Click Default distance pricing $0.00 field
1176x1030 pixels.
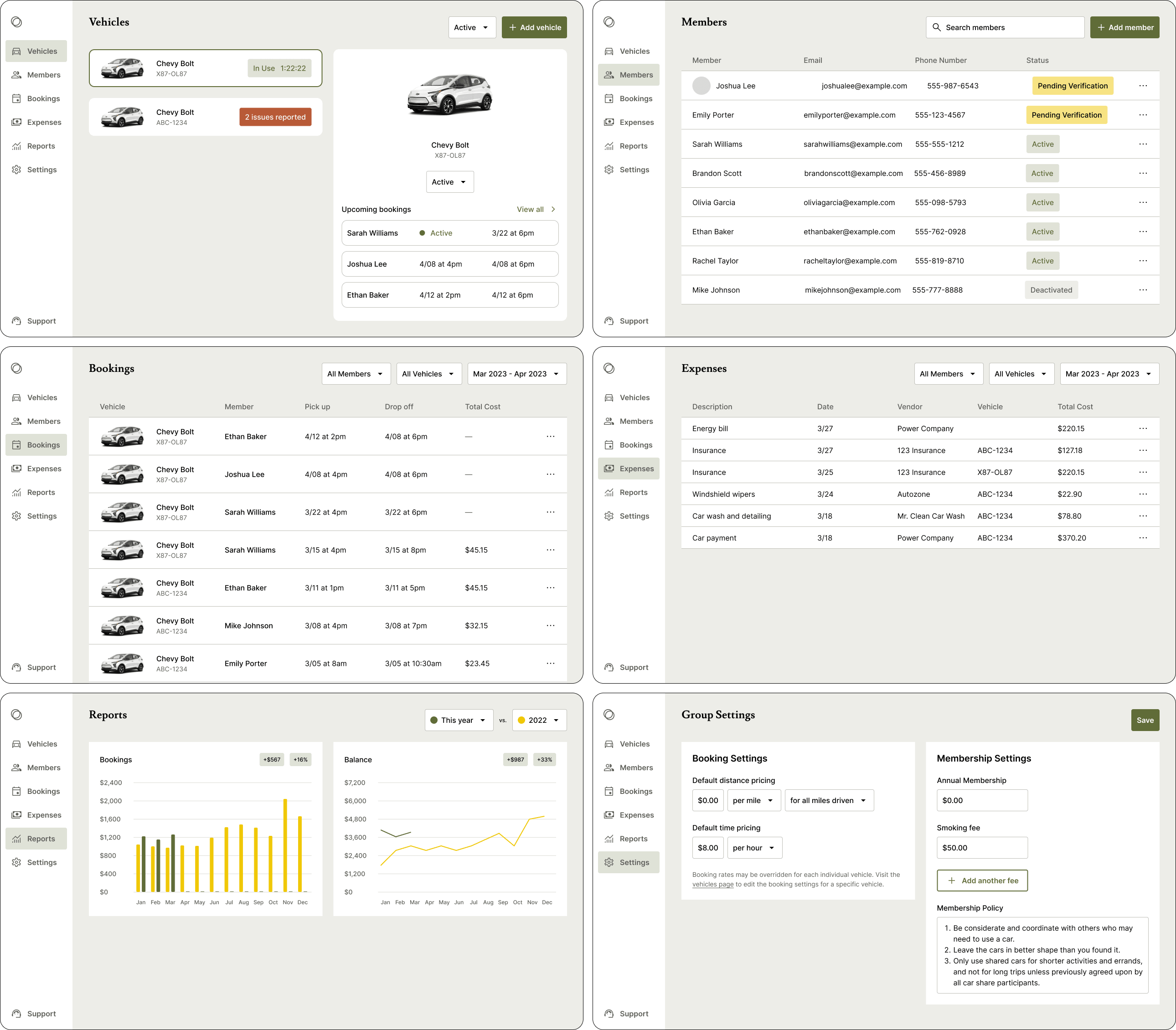[707, 800]
